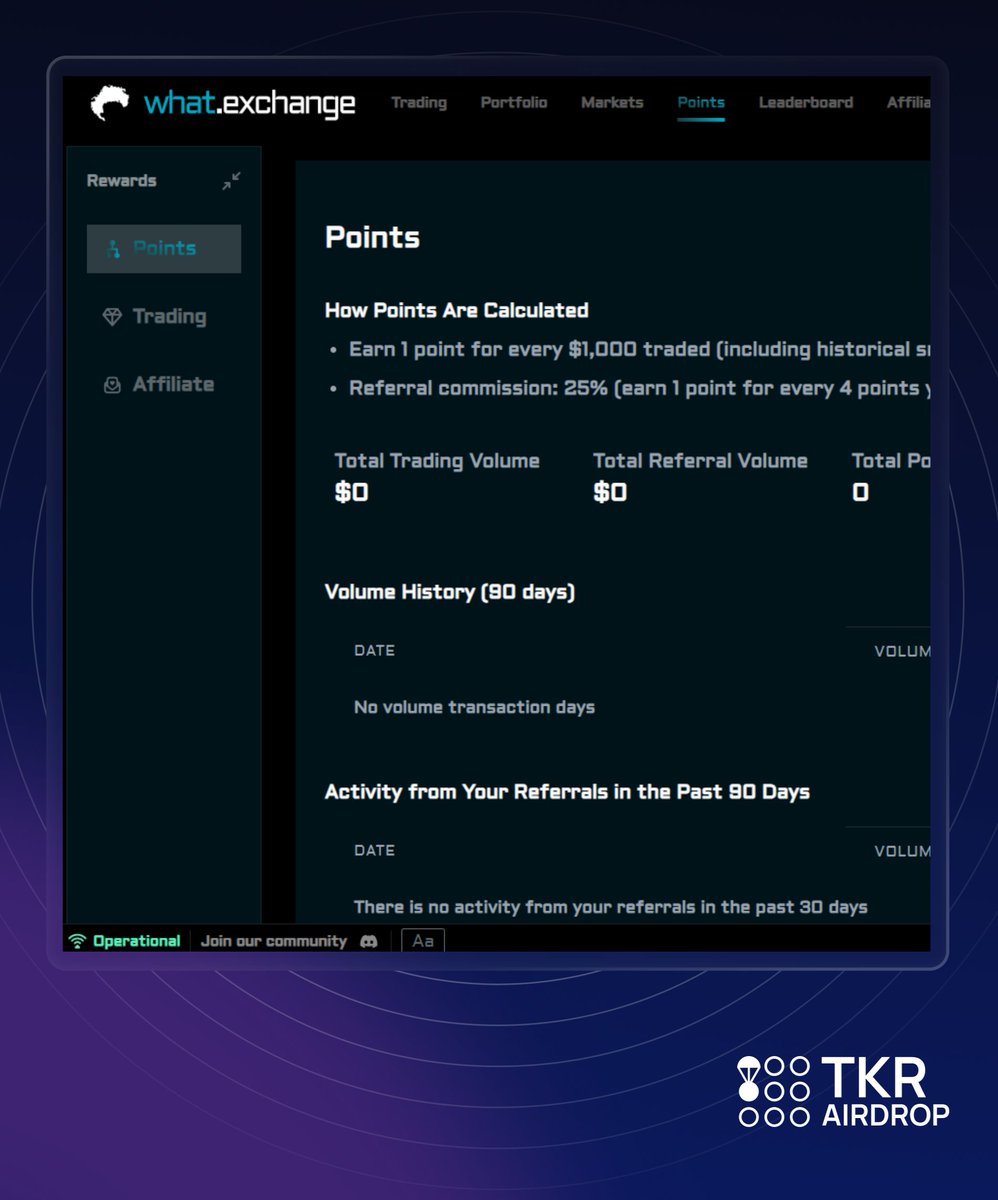Select the Points nav tab
This screenshot has height=1200, width=998.
[x=701, y=102]
